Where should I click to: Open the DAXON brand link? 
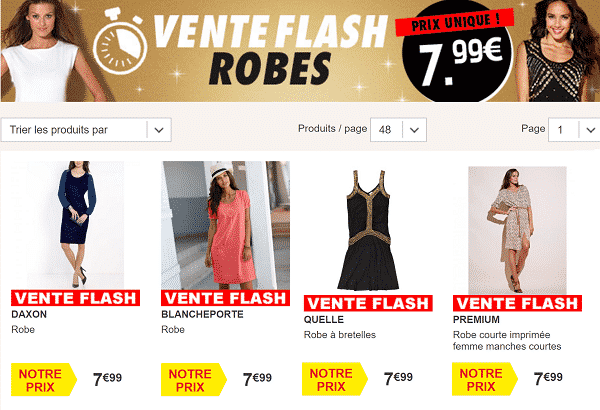(29, 314)
